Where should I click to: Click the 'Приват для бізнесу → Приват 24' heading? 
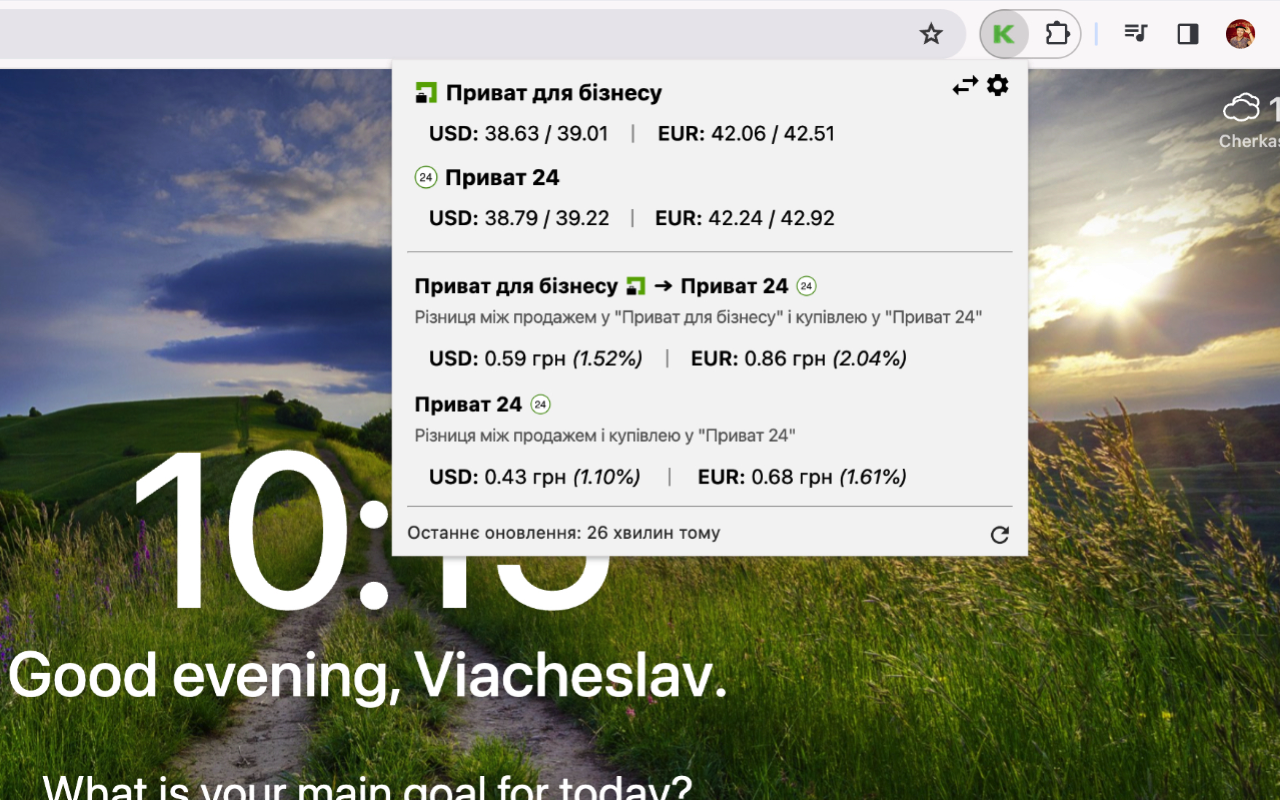coord(616,287)
